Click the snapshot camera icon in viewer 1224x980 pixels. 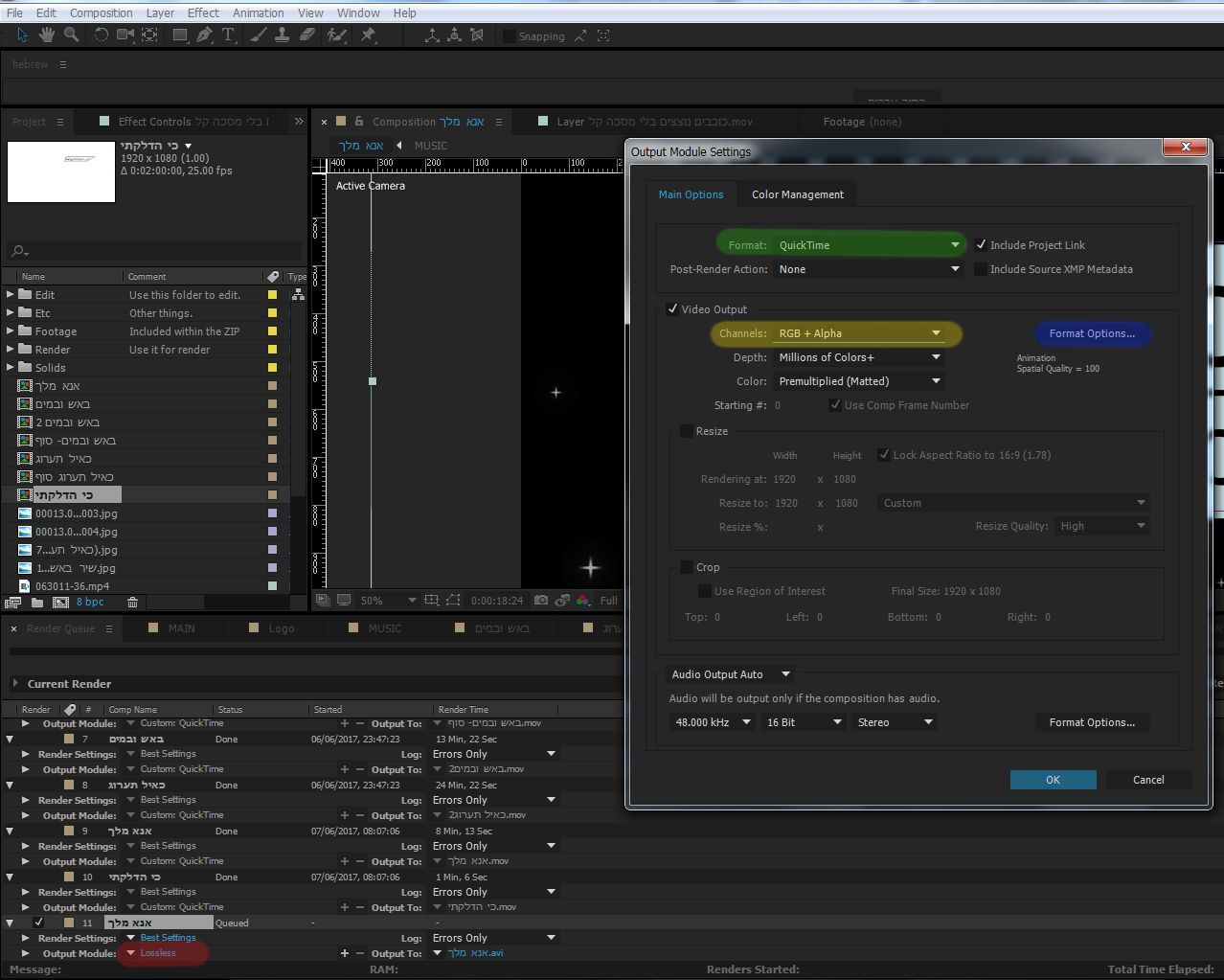[x=541, y=601]
